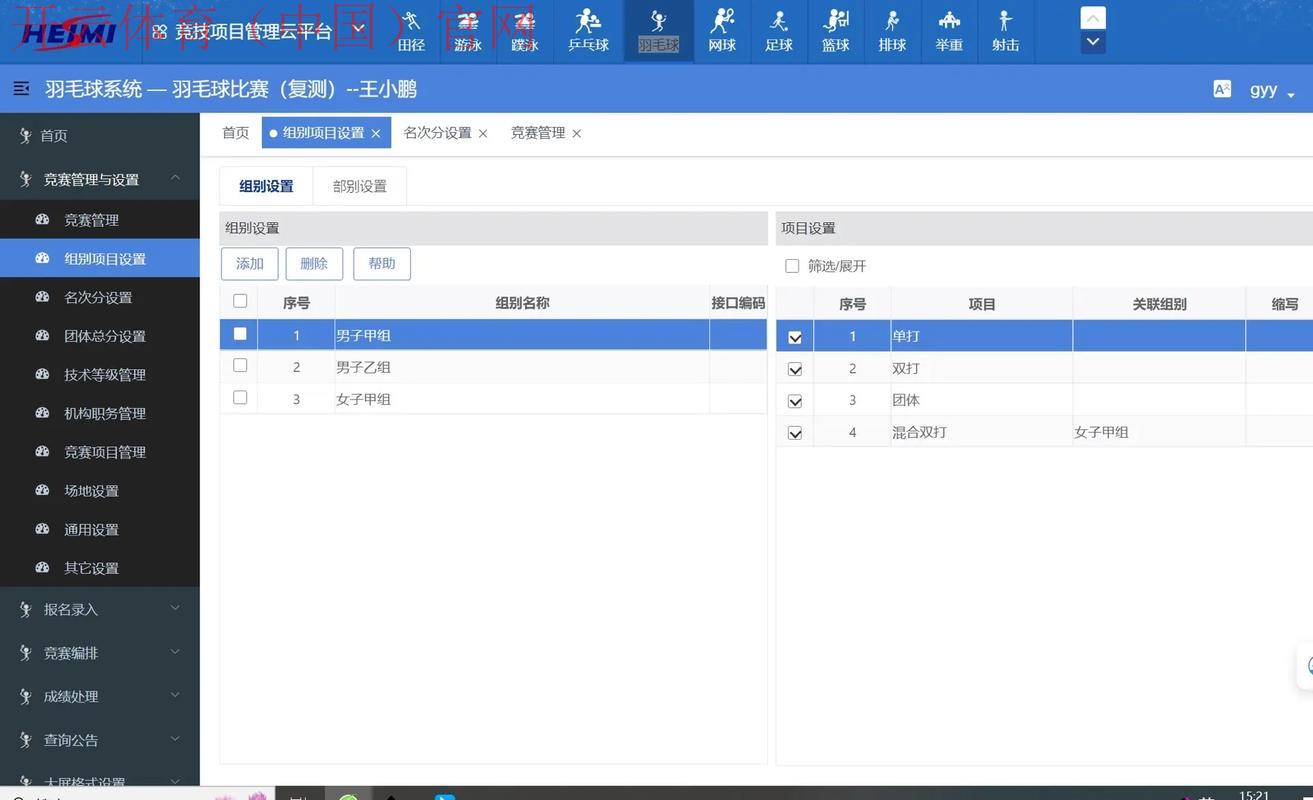Viewport: 1313px width, 800px height.
Task: Click the 帮助 button
Action: tap(380, 261)
